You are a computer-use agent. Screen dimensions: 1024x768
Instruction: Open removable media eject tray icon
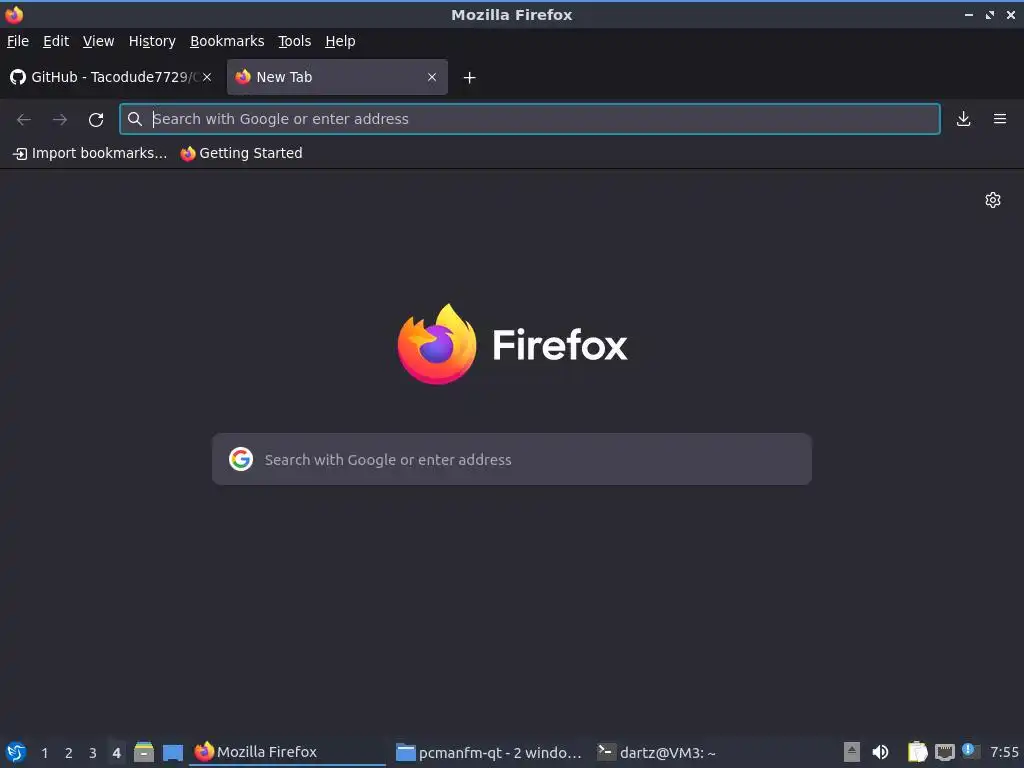tap(852, 752)
